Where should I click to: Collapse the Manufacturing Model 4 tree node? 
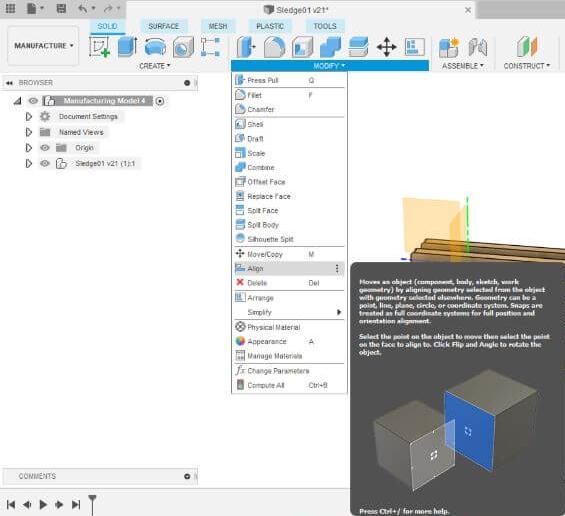coord(17,101)
